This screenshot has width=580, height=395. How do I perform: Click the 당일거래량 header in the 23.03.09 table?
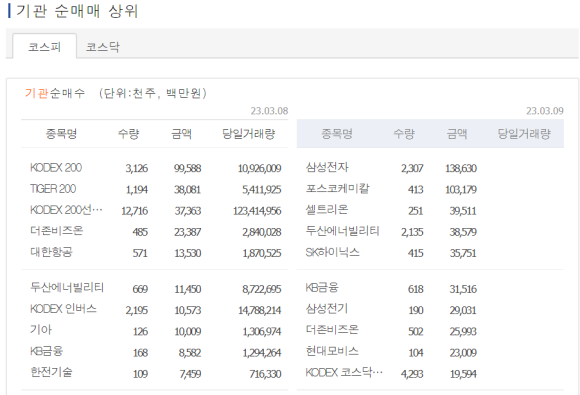[x=524, y=134]
